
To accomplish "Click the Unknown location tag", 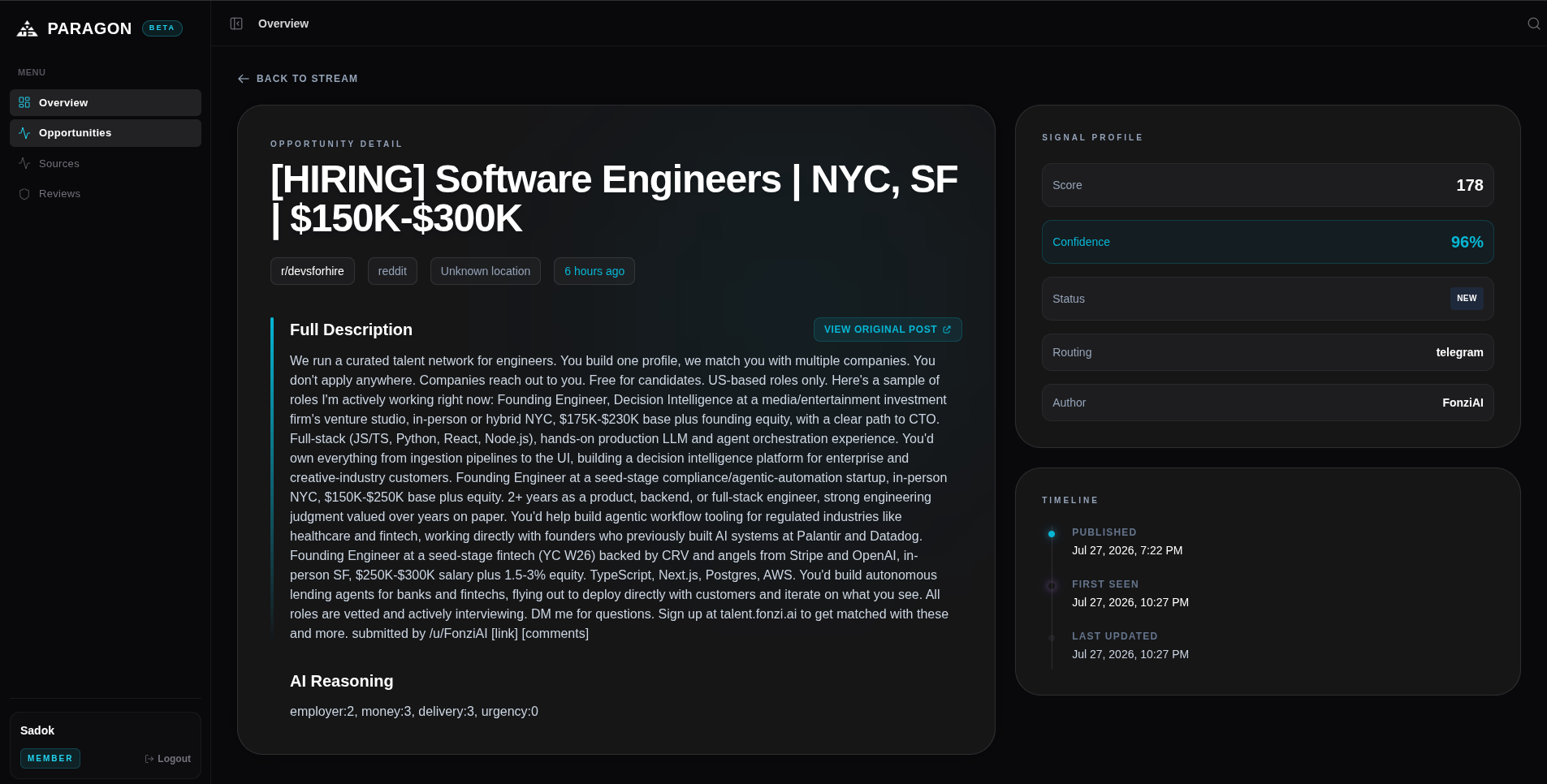I will (x=486, y=271).
